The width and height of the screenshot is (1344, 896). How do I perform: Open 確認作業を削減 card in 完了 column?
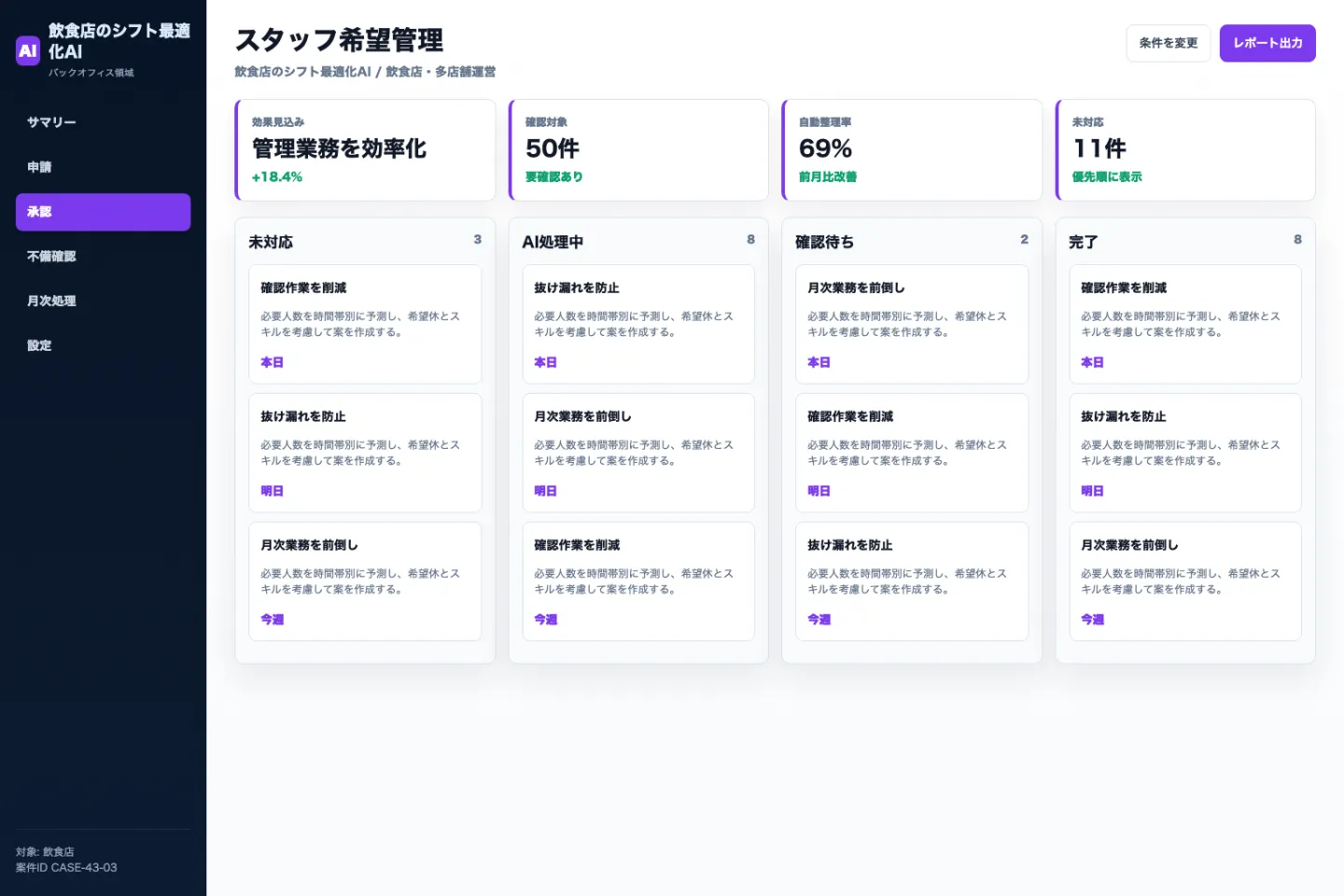point(1185,324)
